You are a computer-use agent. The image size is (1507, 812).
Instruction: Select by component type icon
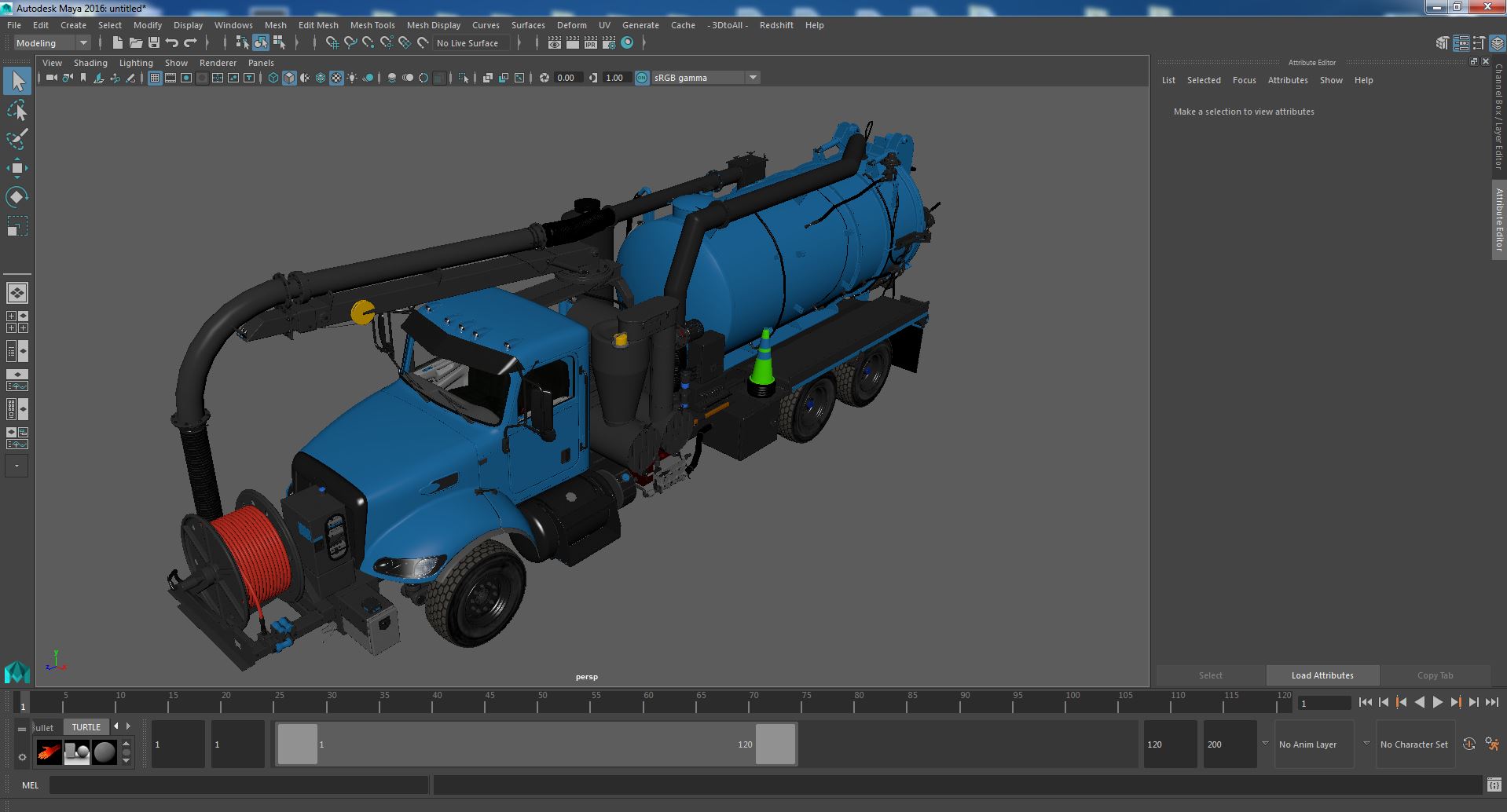pos(279,43)
